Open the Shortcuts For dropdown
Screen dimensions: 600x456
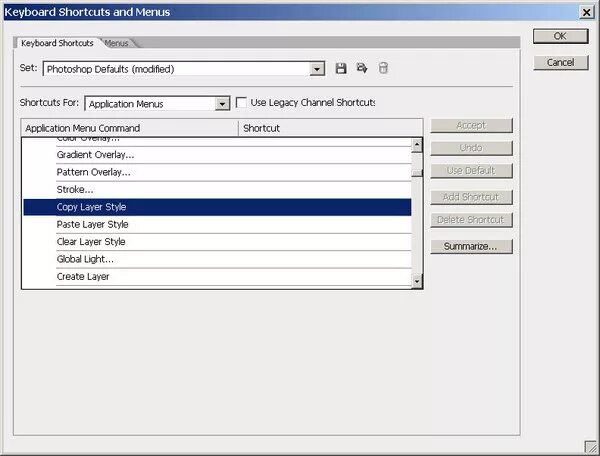point(222,104)
